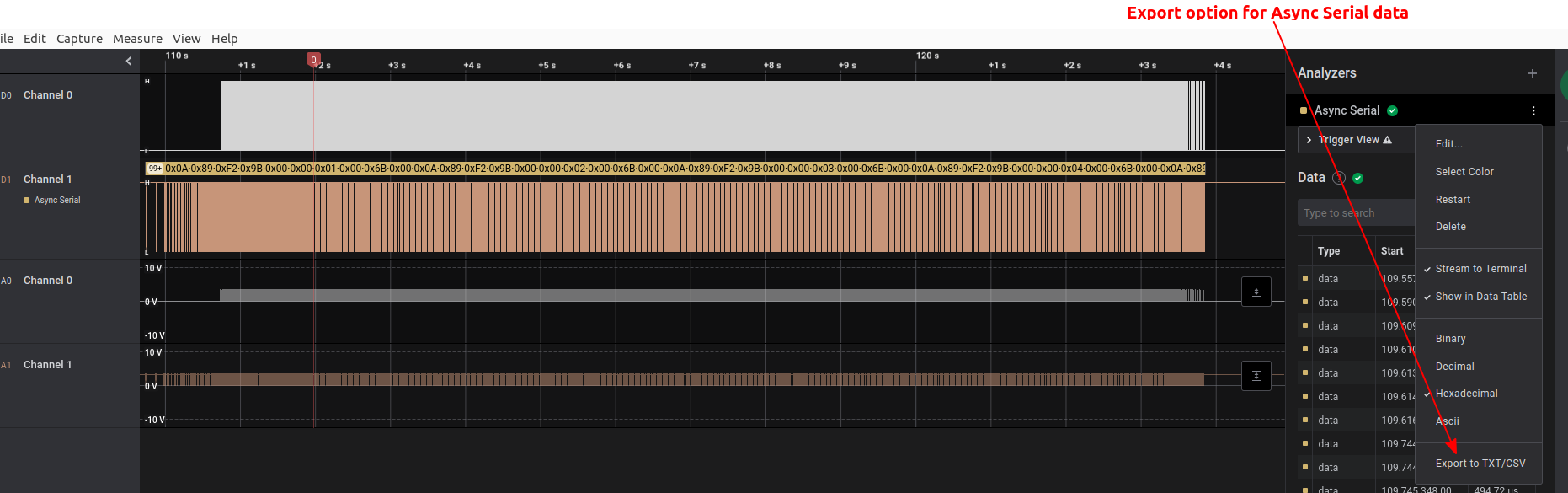Collapse the channel sidebar with the arrow
Viewport: 1568px width, 493px height.
pyautogui.click(x=128, y=61)
